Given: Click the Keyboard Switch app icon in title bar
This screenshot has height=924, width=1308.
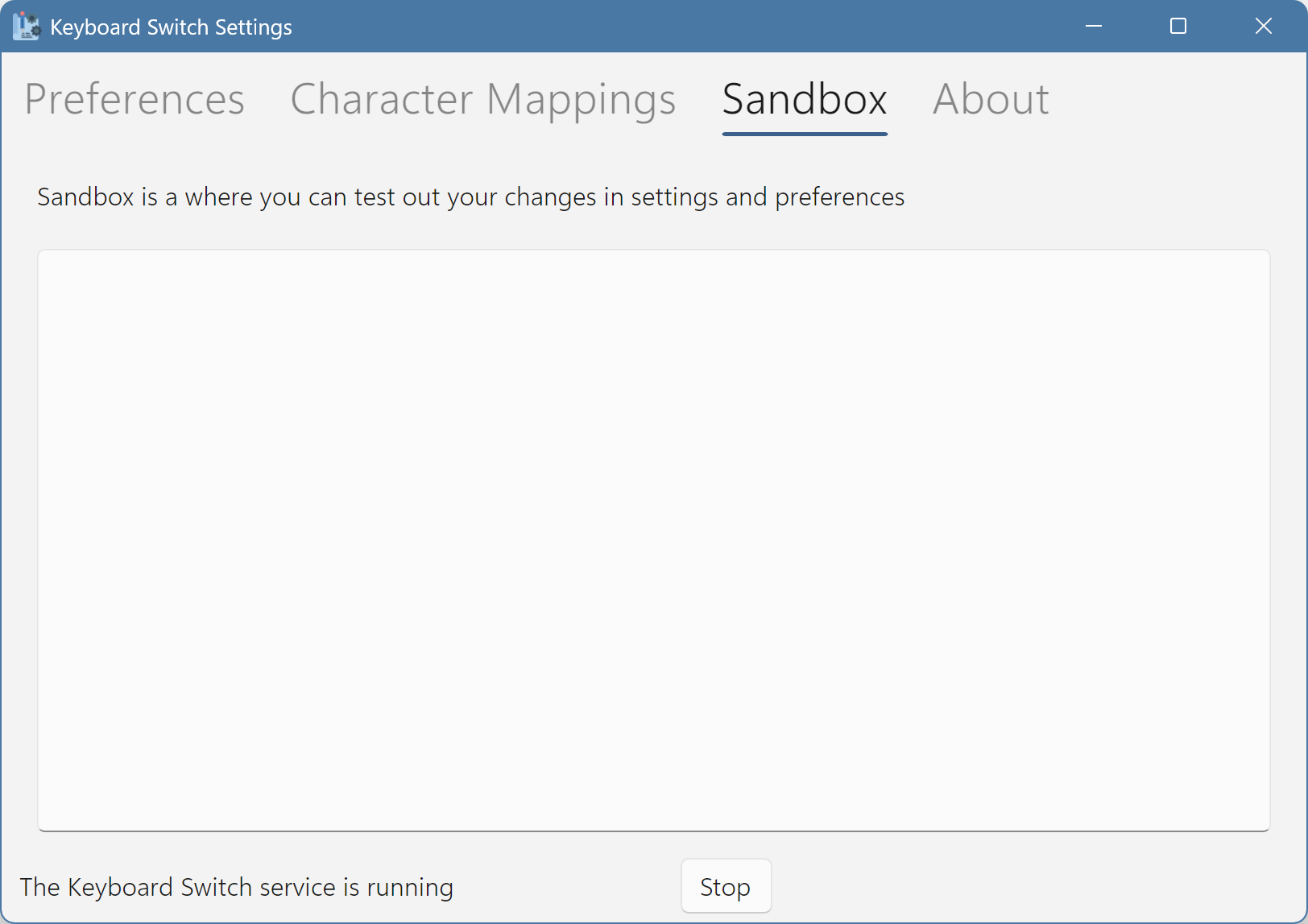Looking at the screenshot, I should (x=27, y=27).
